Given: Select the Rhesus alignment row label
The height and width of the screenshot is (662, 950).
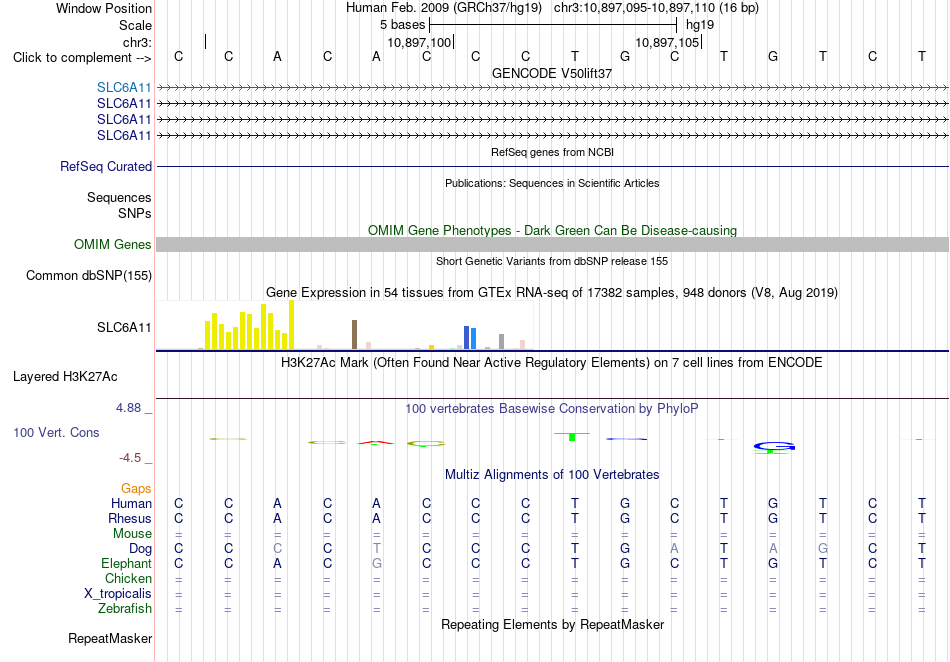Looking at the screenshot, I should tap(130, 519).
